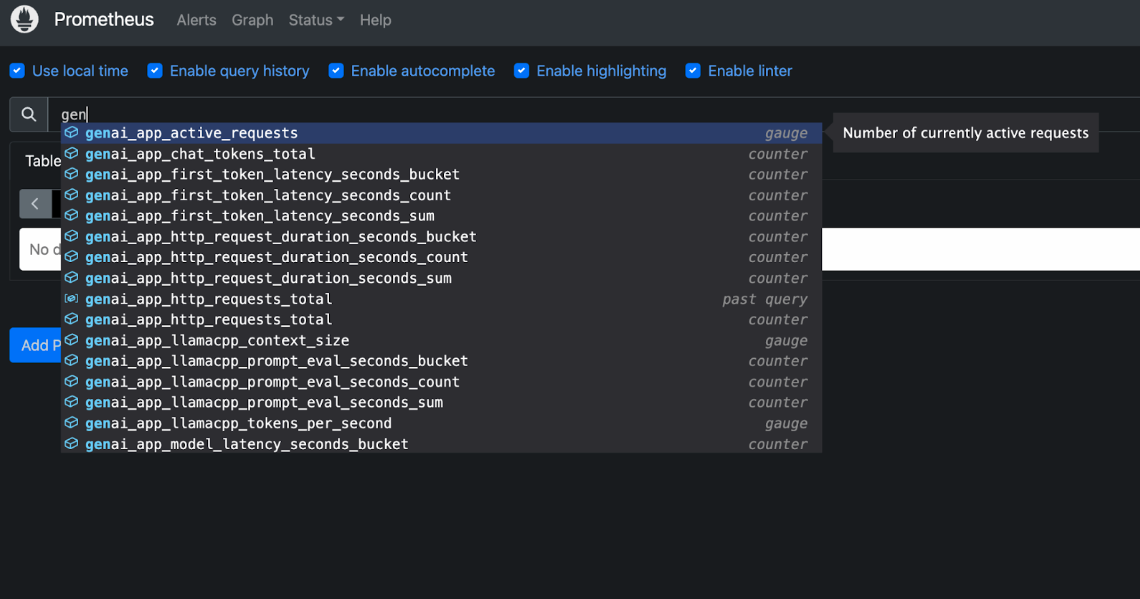Go to the Graph navigation link

point(252,20)
